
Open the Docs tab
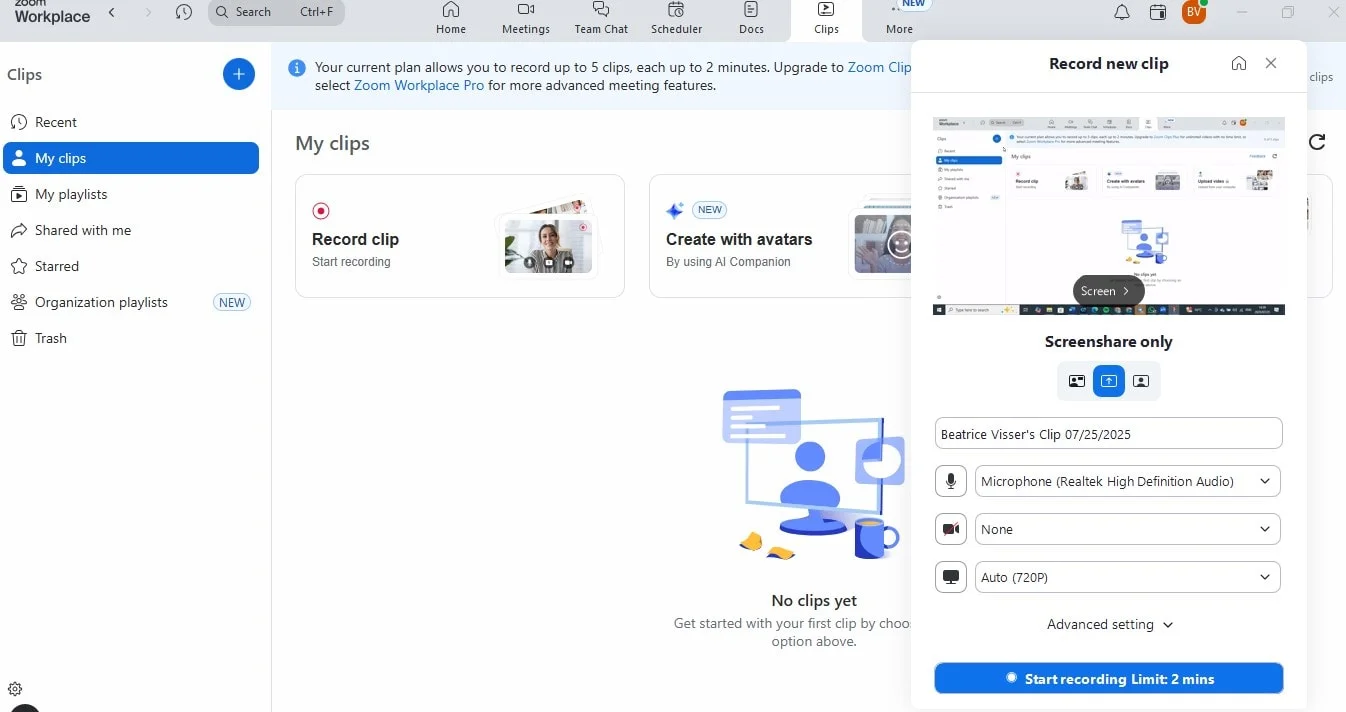pos(751,19)
